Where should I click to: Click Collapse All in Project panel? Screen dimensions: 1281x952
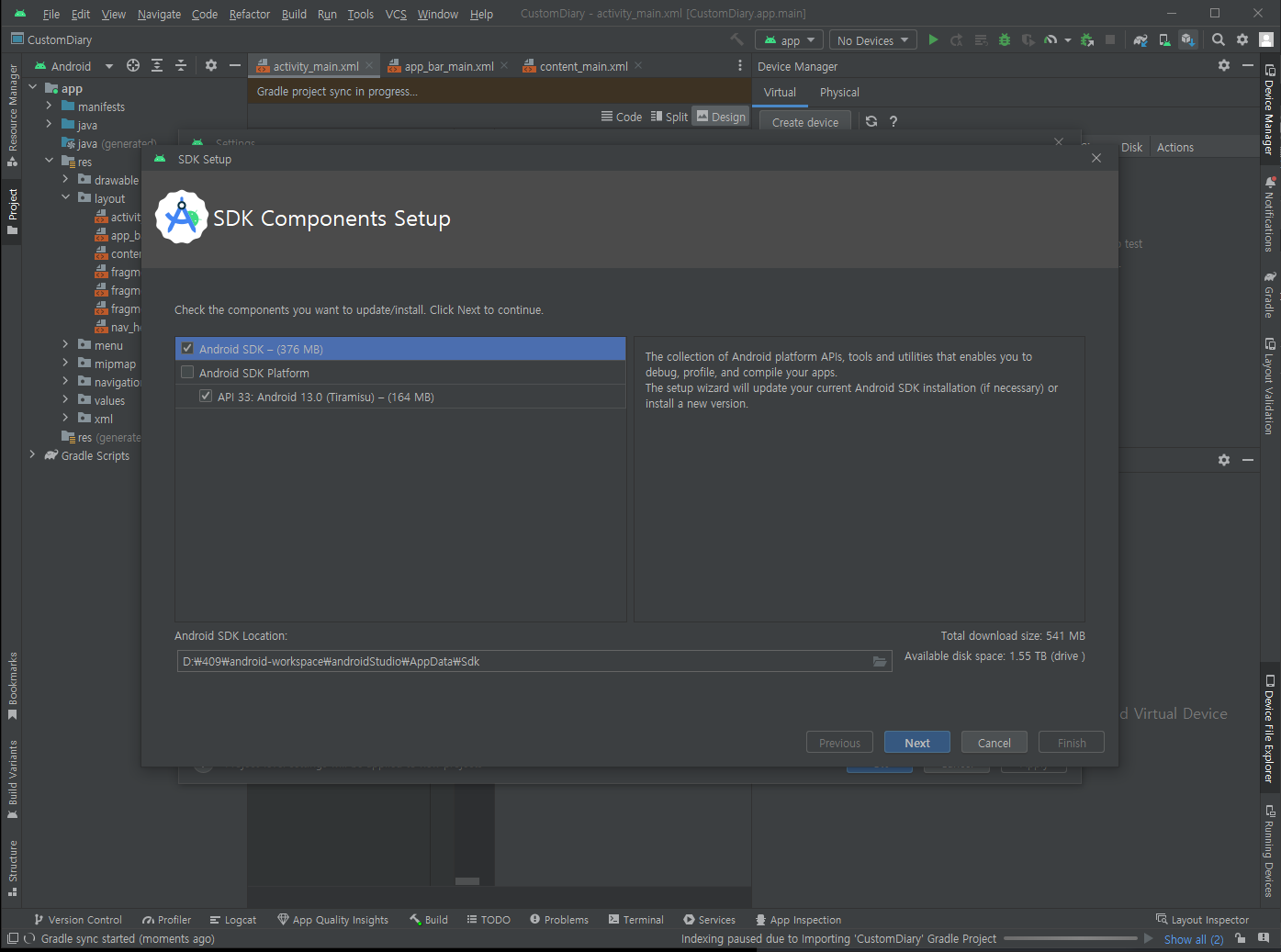181,65
